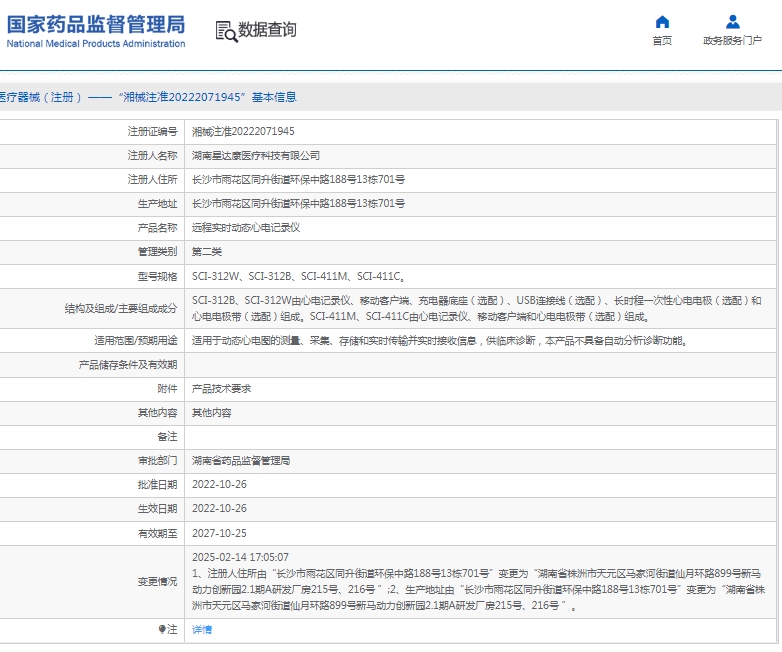Click registration number 湘械注准20222071945 value

pos(243,131)
